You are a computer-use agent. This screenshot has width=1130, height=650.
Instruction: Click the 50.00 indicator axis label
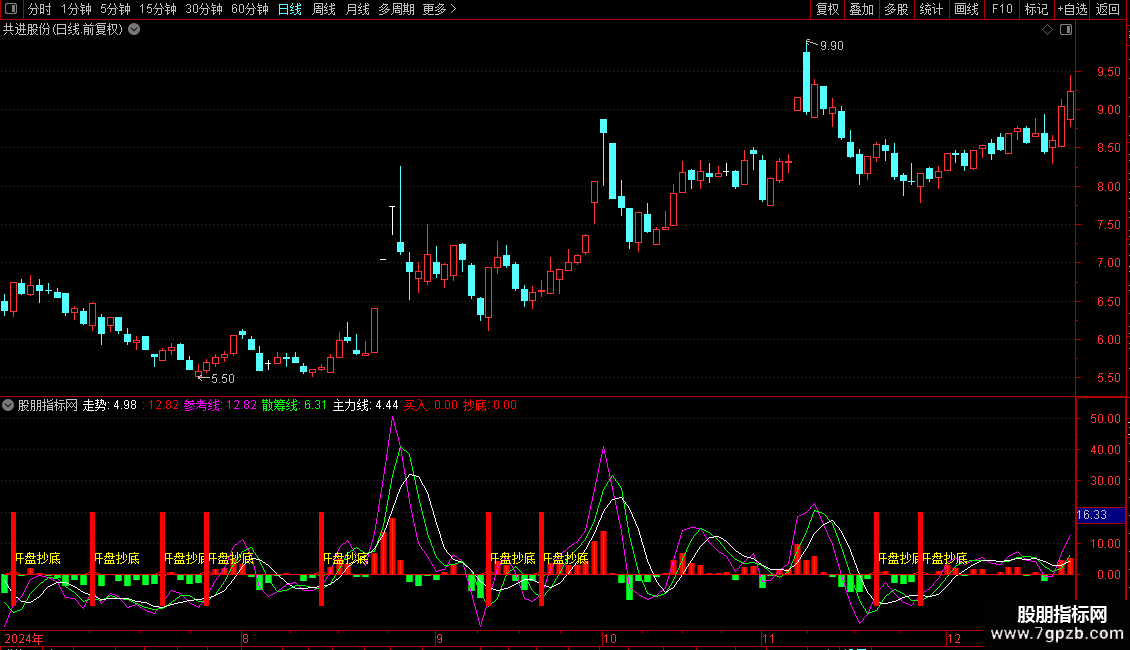click(x=1105, y=419)
